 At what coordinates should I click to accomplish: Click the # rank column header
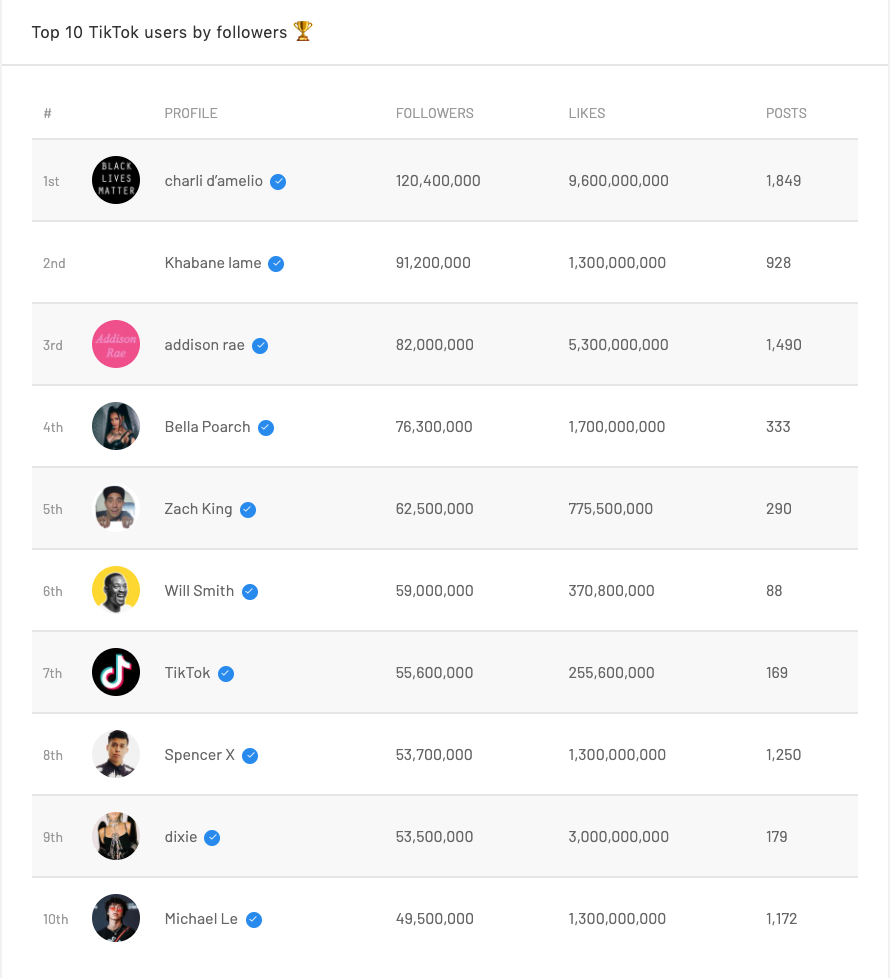pyautogui.click(x=47, y=114)
